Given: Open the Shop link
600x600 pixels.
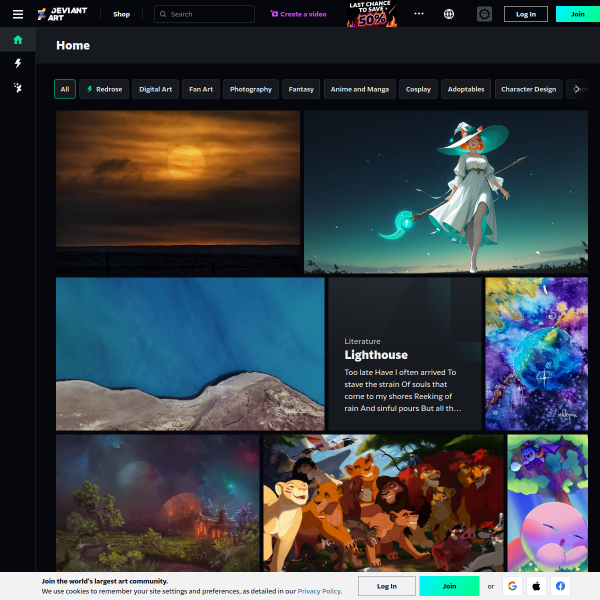Looking at the screenshot, I should 121,14.
